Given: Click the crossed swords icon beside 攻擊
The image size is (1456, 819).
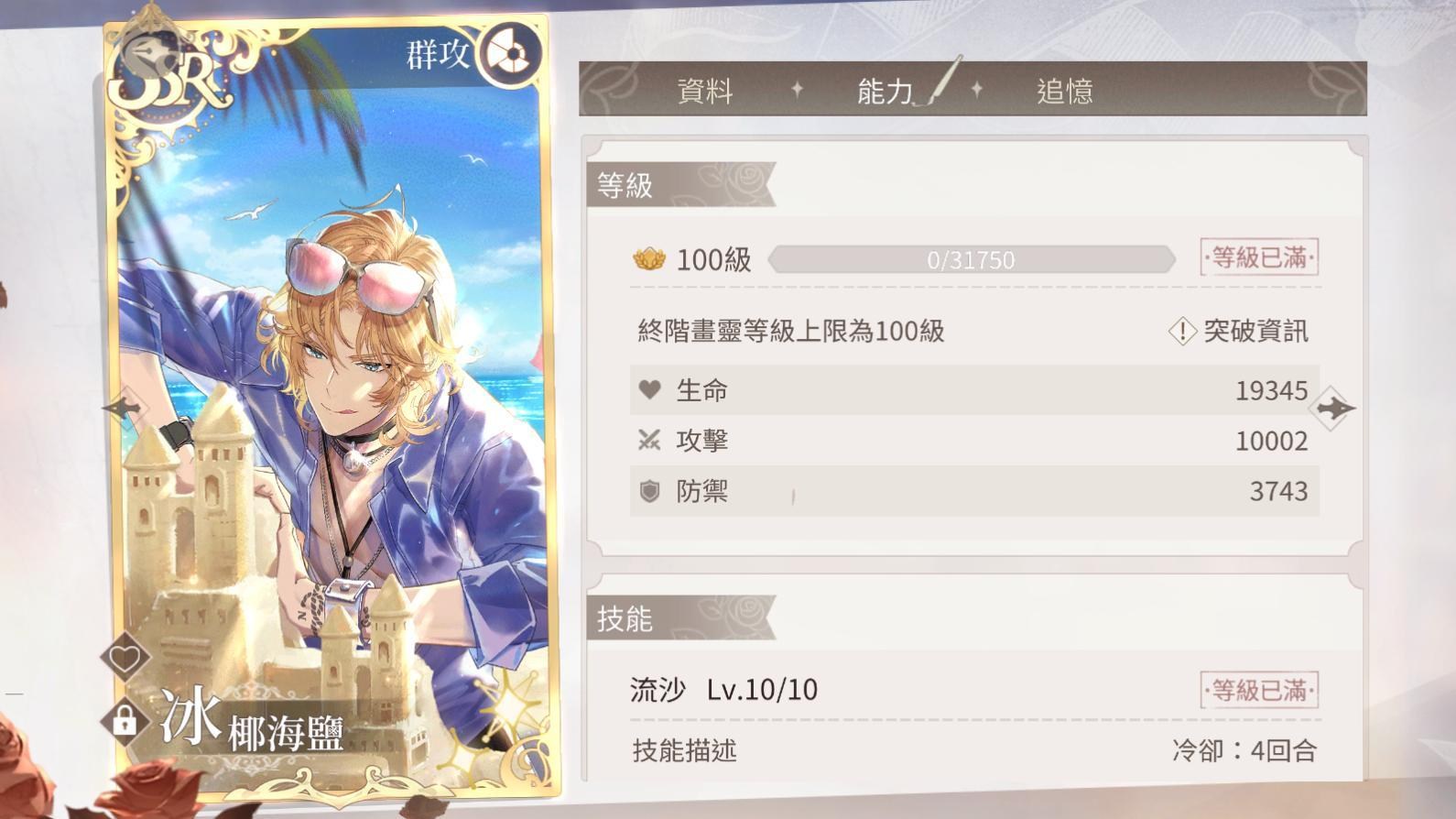Looking at the screenshot, I should pos(649,441).
